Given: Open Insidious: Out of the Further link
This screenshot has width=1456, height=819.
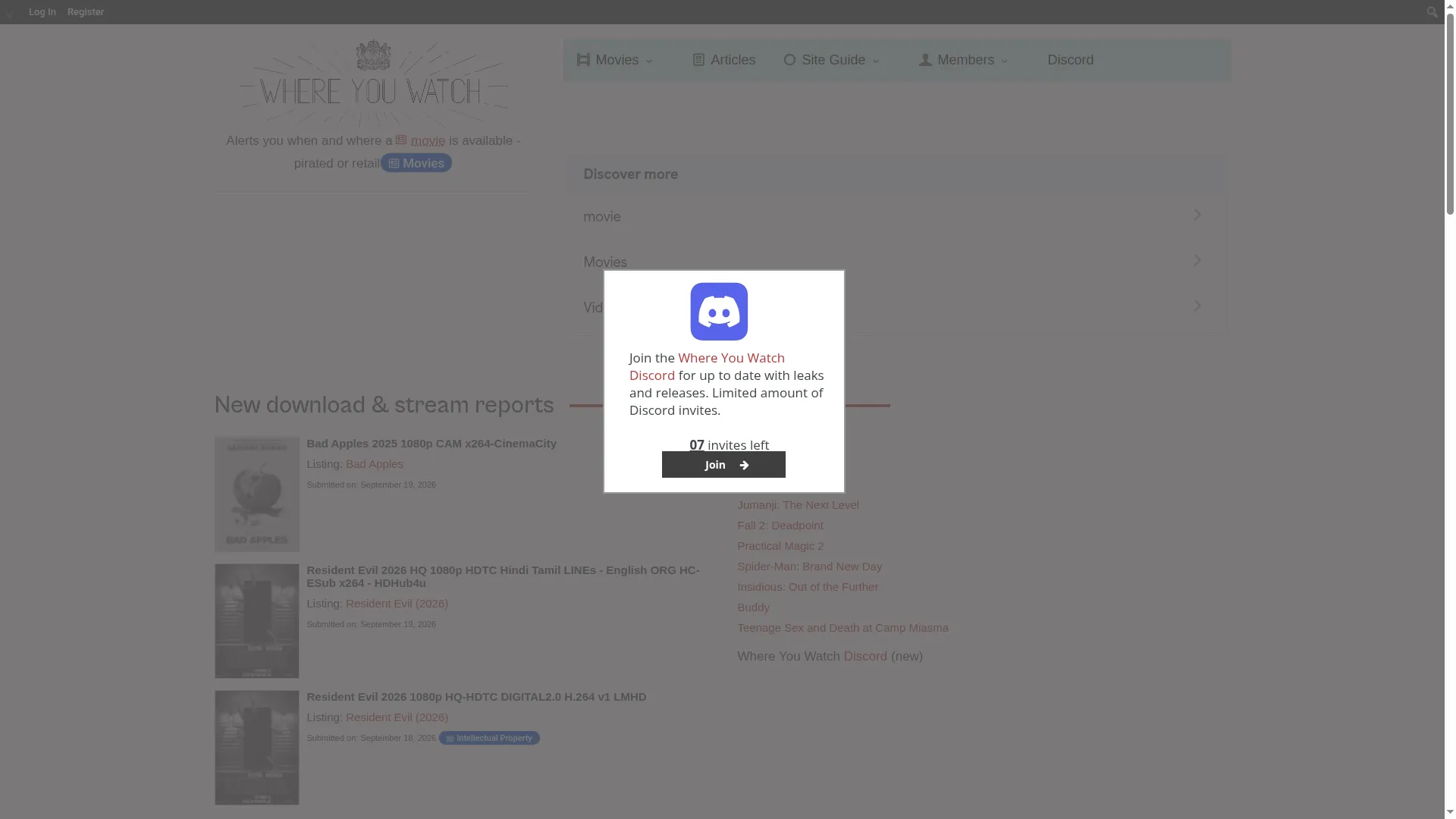Looking at the screenshot, I should [808, 587].
